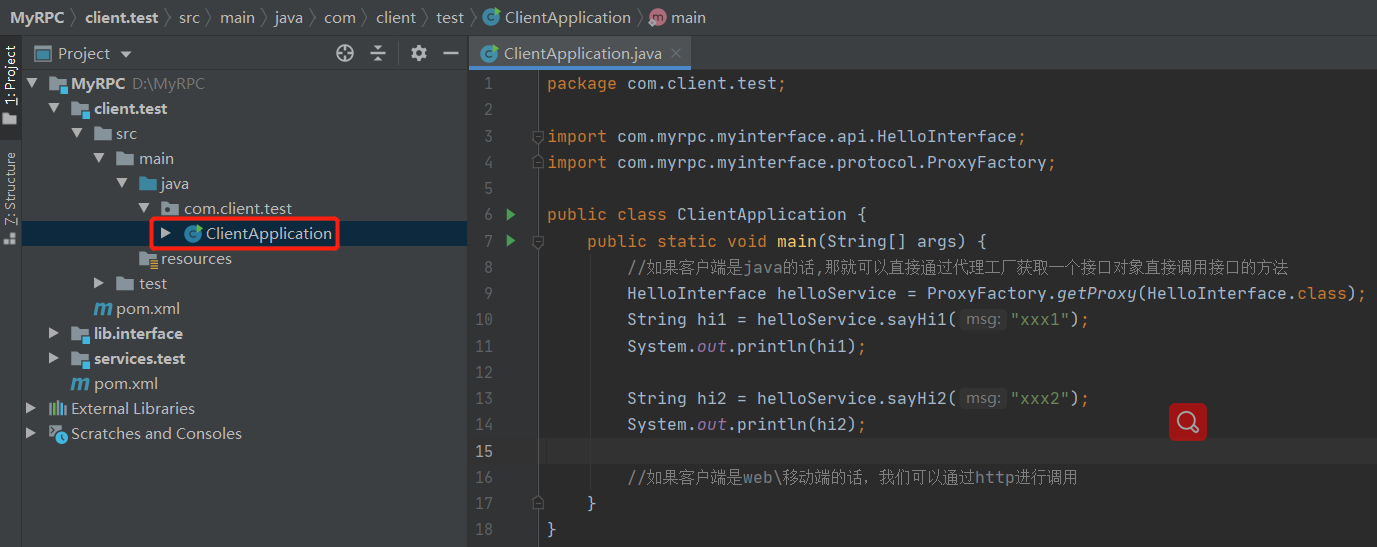Close the ClientApplication.java editor tab
This screenshot has height=547, width=1377.
(x=677, y=54)
